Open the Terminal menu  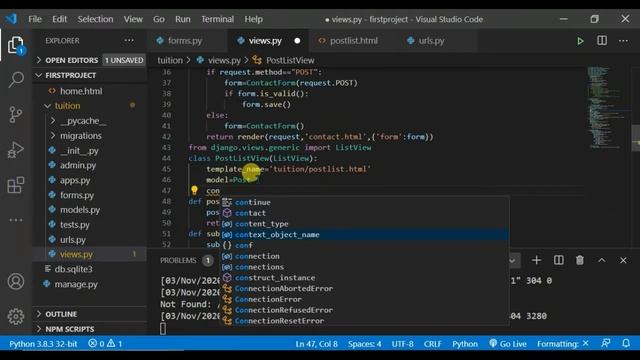pos(218,19)
